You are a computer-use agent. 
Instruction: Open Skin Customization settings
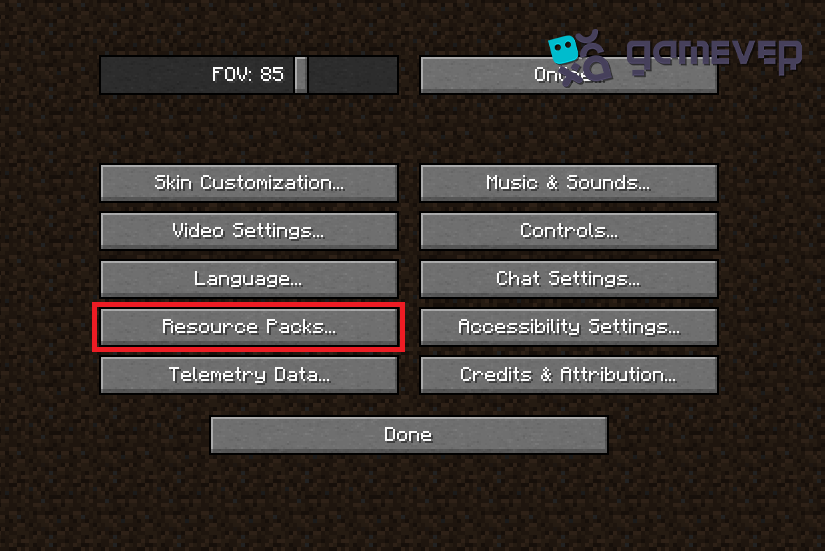249,183
